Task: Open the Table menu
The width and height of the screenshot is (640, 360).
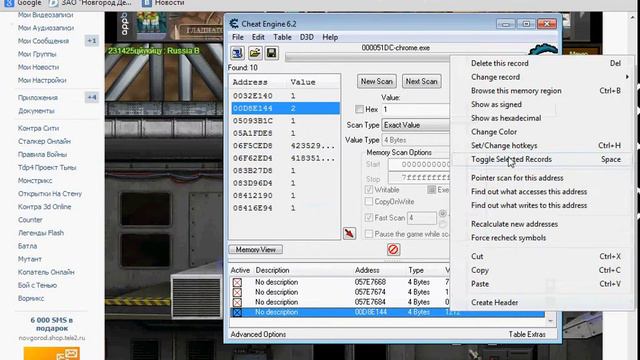Action: 282,37
